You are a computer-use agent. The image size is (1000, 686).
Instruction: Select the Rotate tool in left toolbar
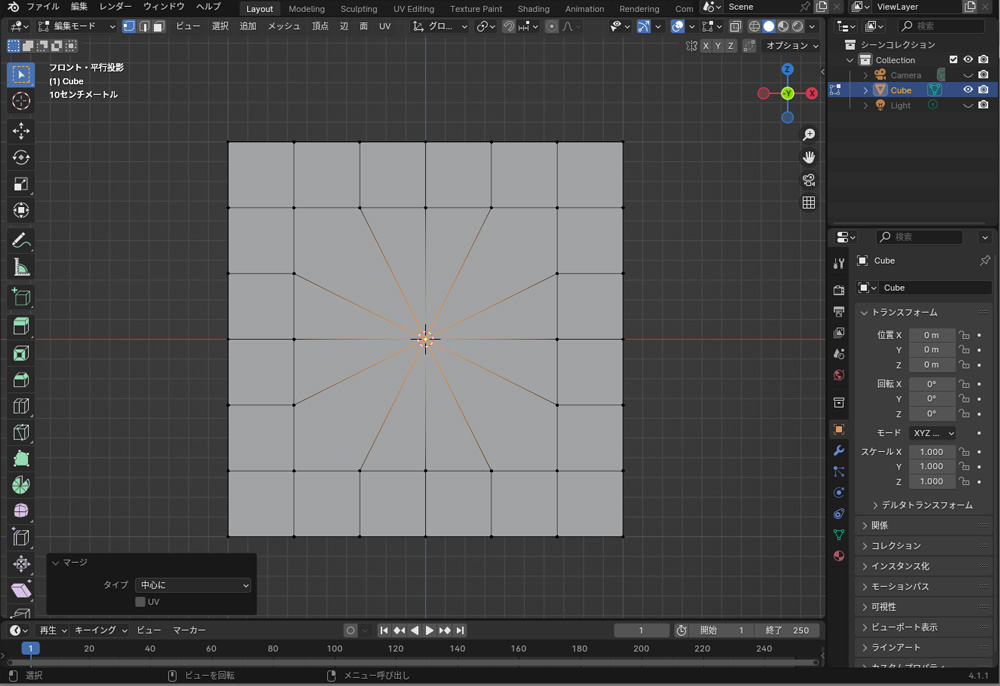pos(21,157)
